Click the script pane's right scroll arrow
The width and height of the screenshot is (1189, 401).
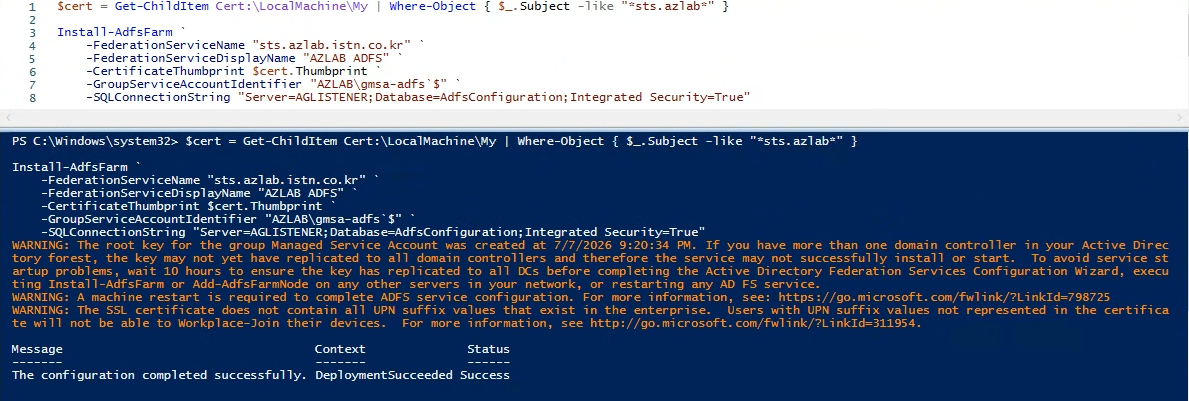[x=1180, y=117]
